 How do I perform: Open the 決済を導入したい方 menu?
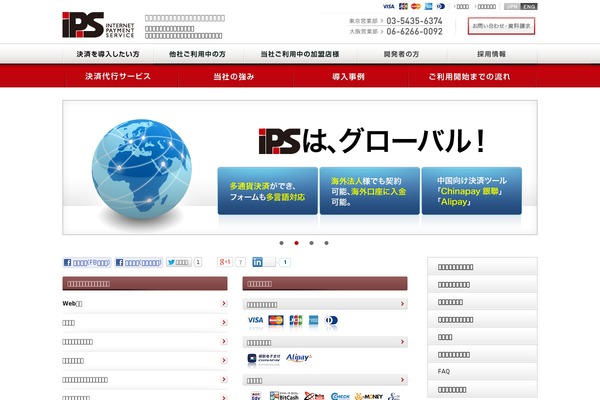tap(108, 54)
